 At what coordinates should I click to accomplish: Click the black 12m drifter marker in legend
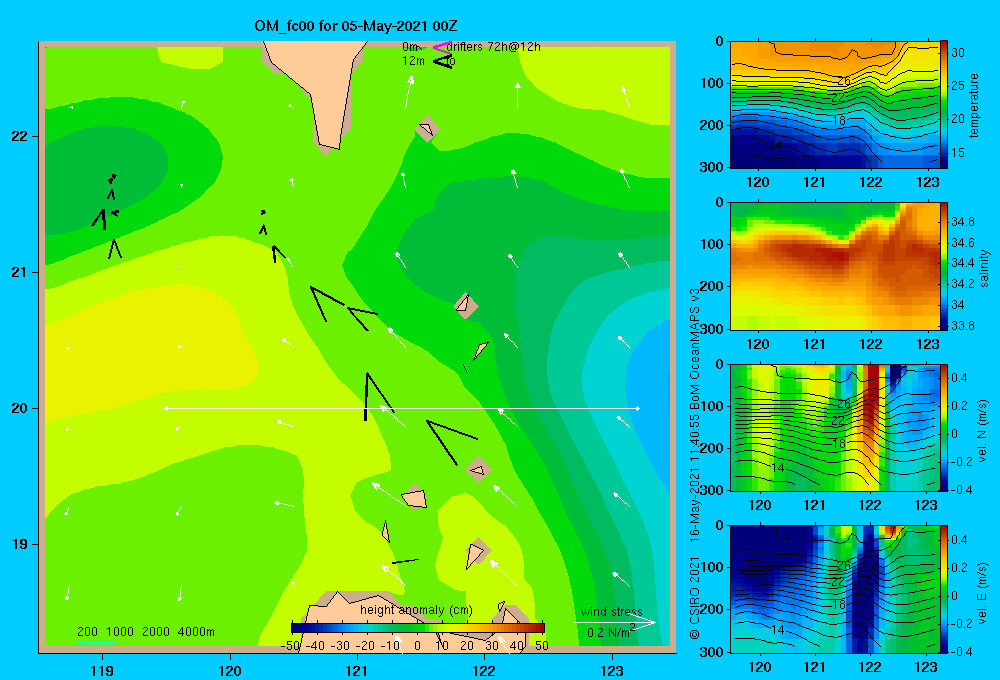[443, 61]
